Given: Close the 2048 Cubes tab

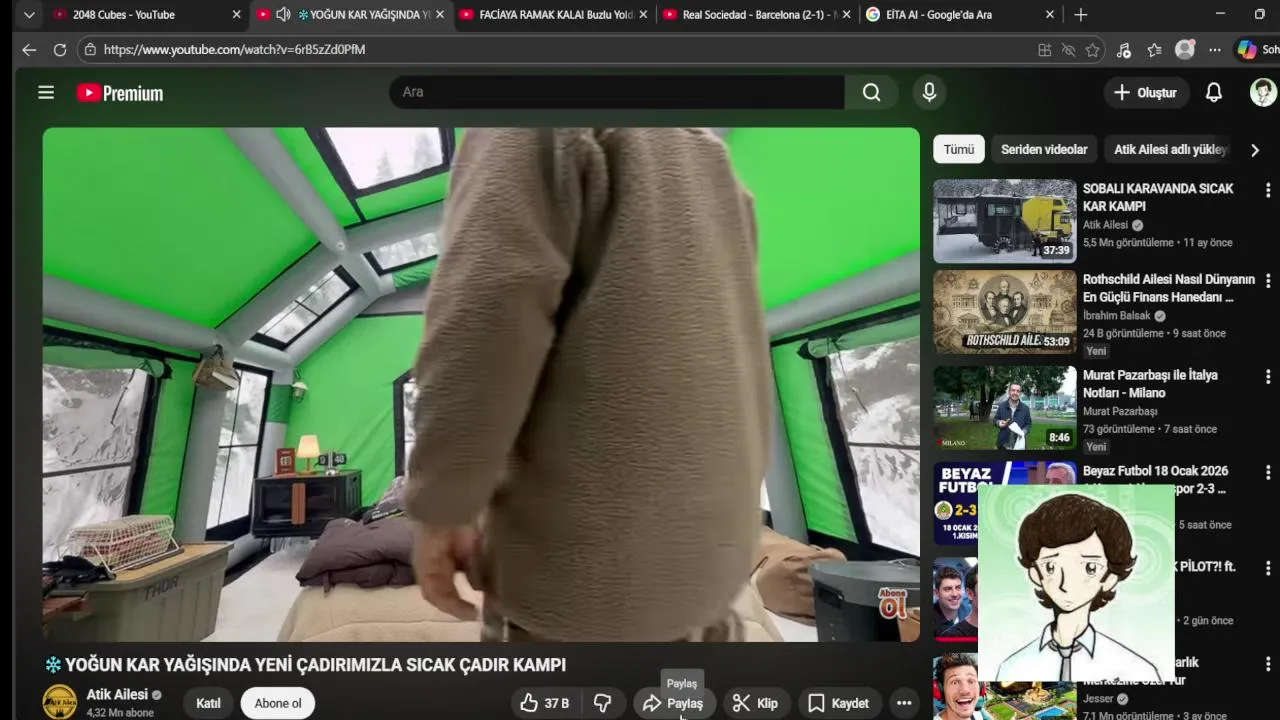Looking at the screenshot, I should click(236, 14).
